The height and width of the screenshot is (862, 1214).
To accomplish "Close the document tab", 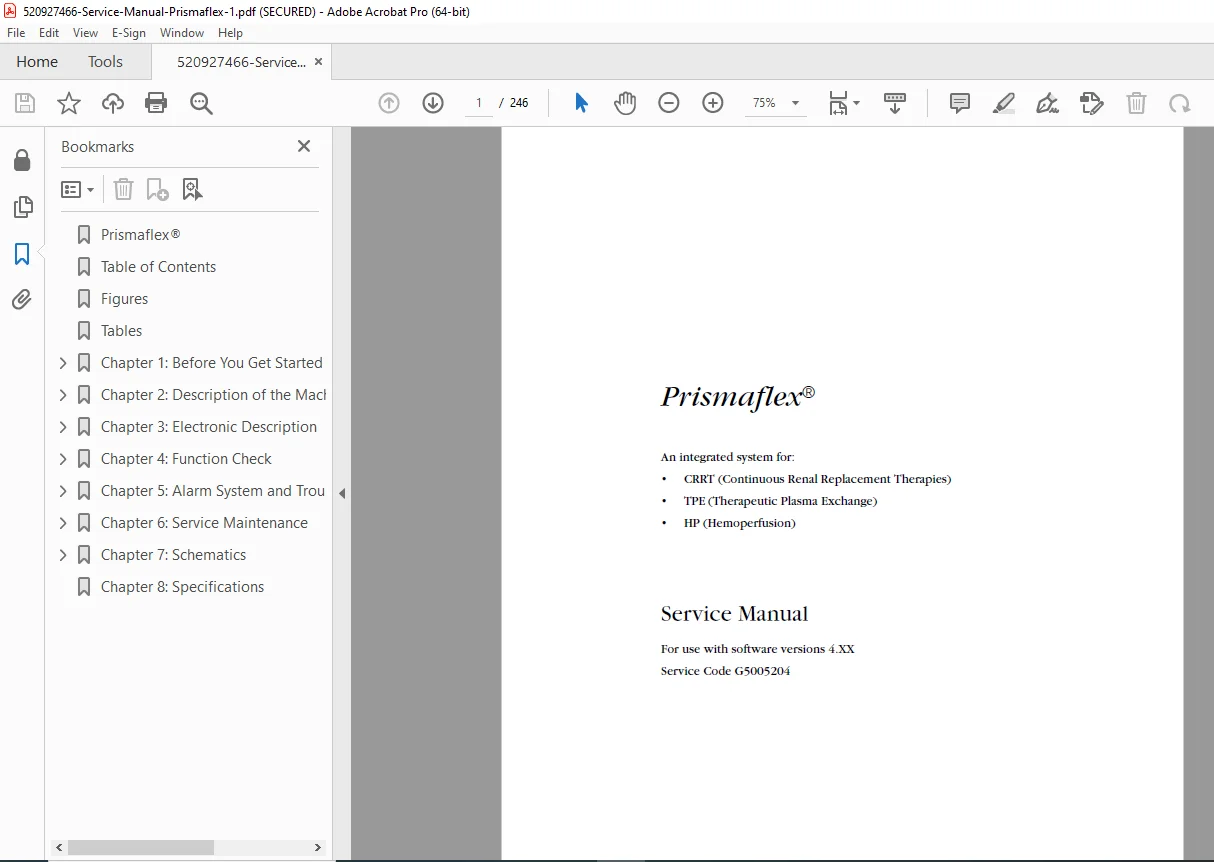I will coord(319,62).
